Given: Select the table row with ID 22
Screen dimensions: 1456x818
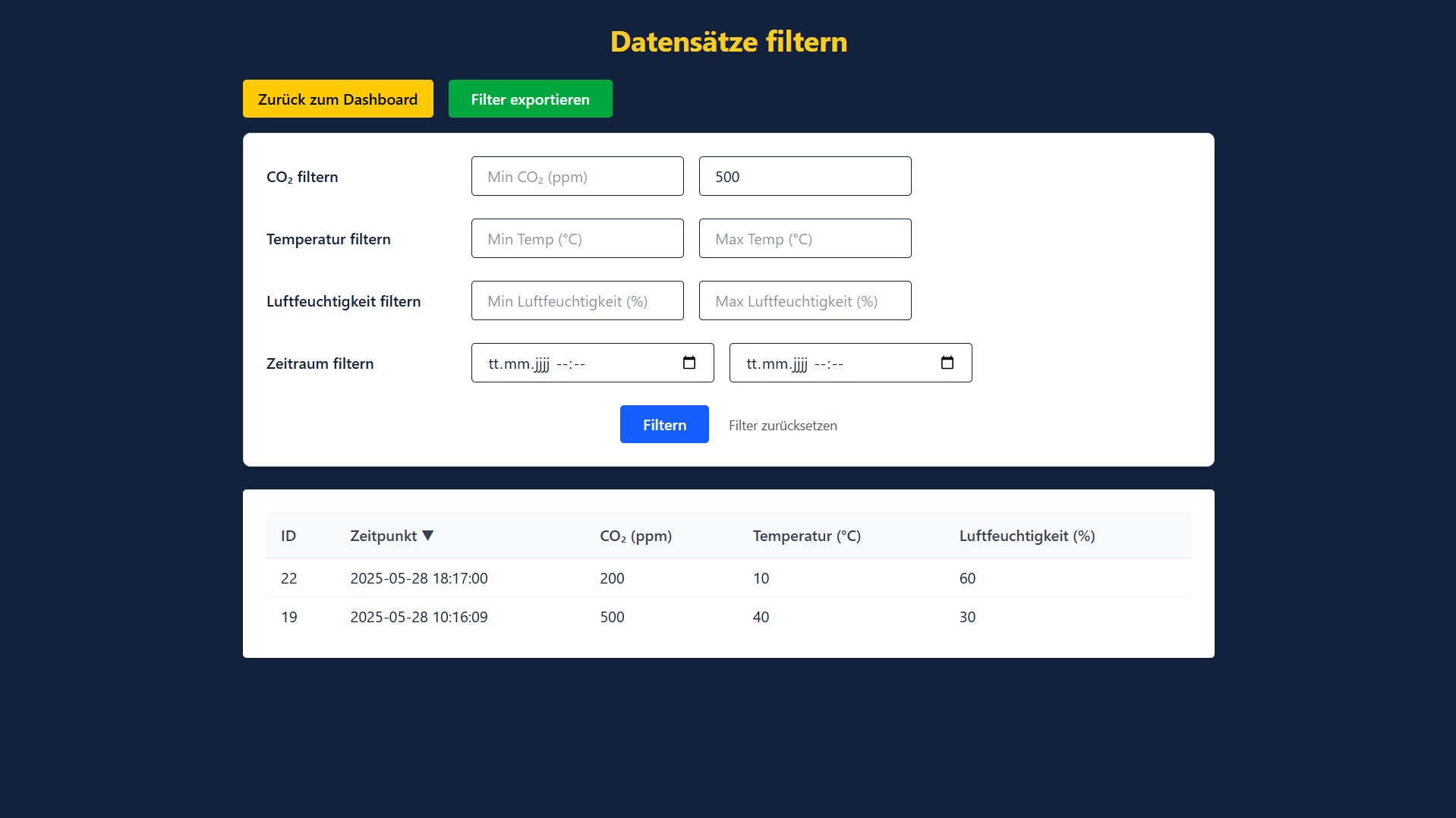Looking at the screenshot, I should pyautogui.click(x=728, y=578).
